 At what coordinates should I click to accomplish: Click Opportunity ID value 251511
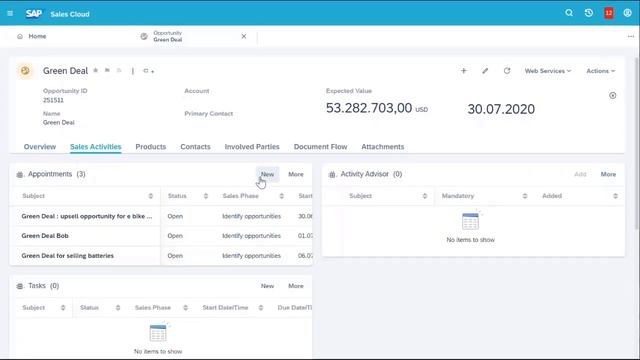[x=53, y=100]
